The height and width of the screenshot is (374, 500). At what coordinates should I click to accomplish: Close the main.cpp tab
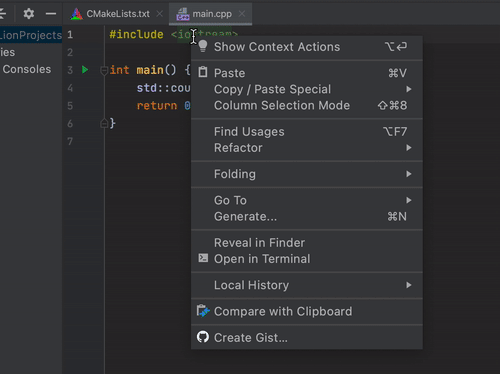click(x=242, y=14)
